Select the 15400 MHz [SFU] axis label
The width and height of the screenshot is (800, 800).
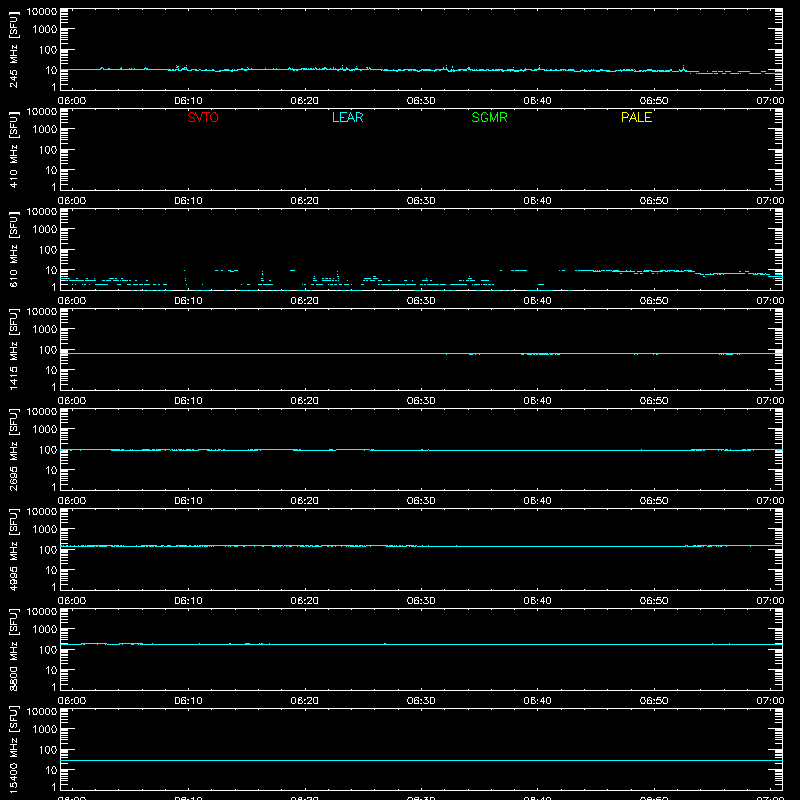tap(14, 749)
